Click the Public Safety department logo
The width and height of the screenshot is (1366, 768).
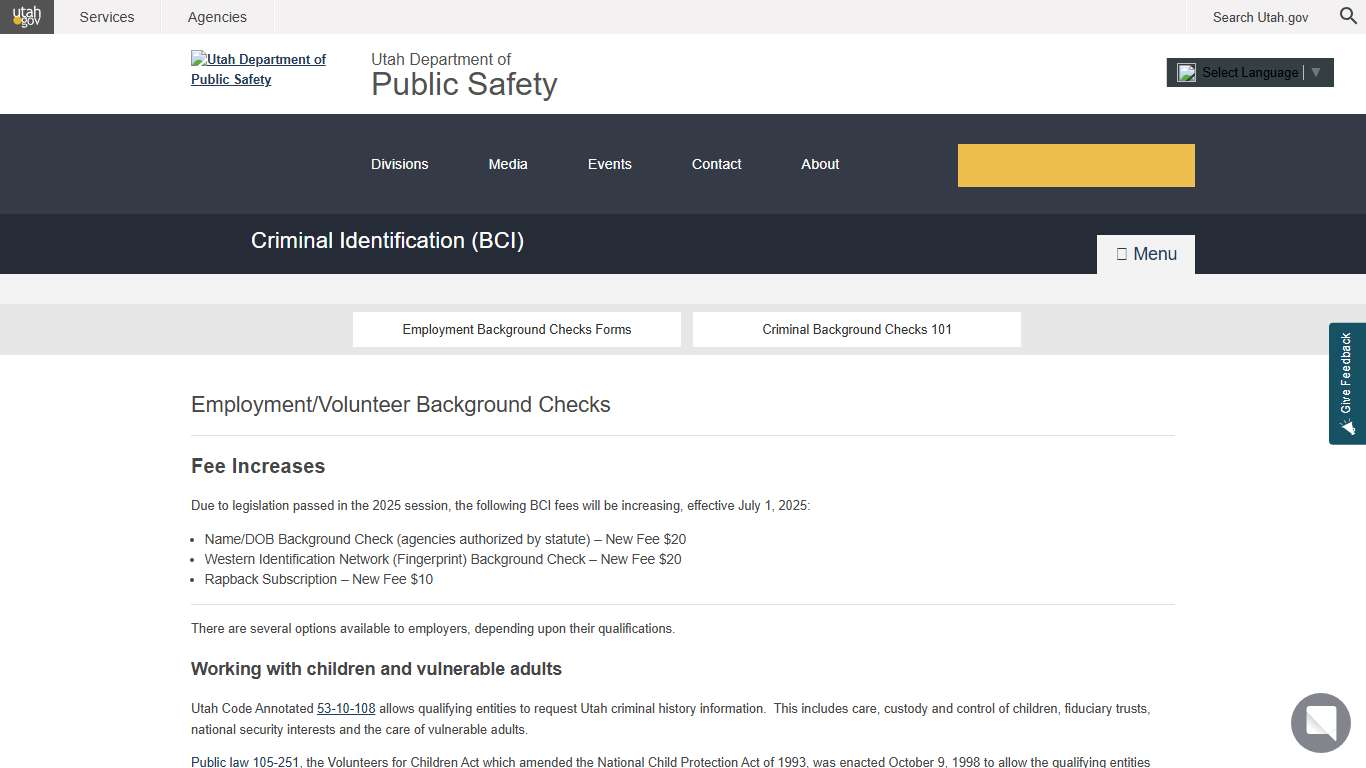[x=258, y=69]
